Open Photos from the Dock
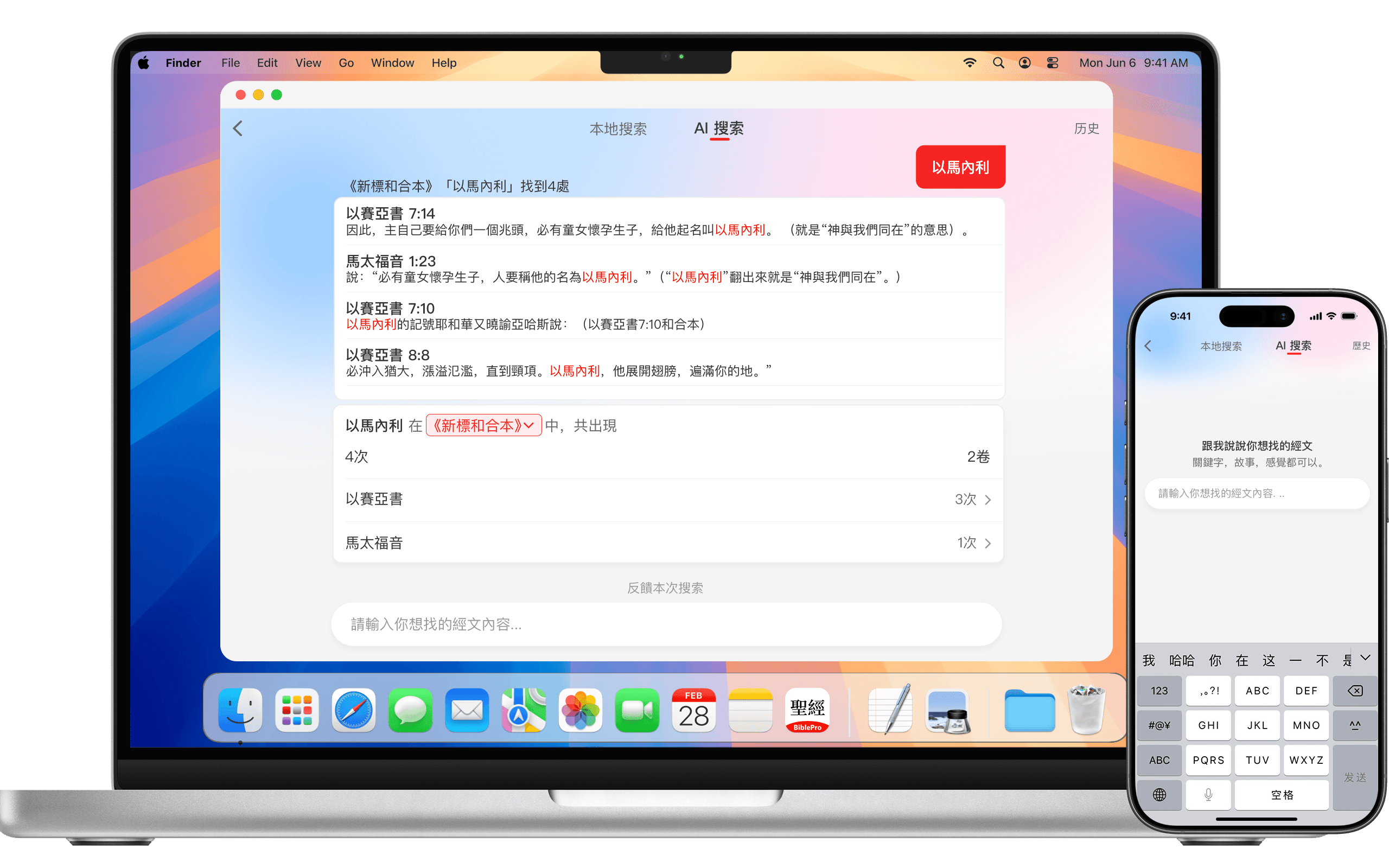Viewport: 1389px width, 868px height. coord(580,710)
